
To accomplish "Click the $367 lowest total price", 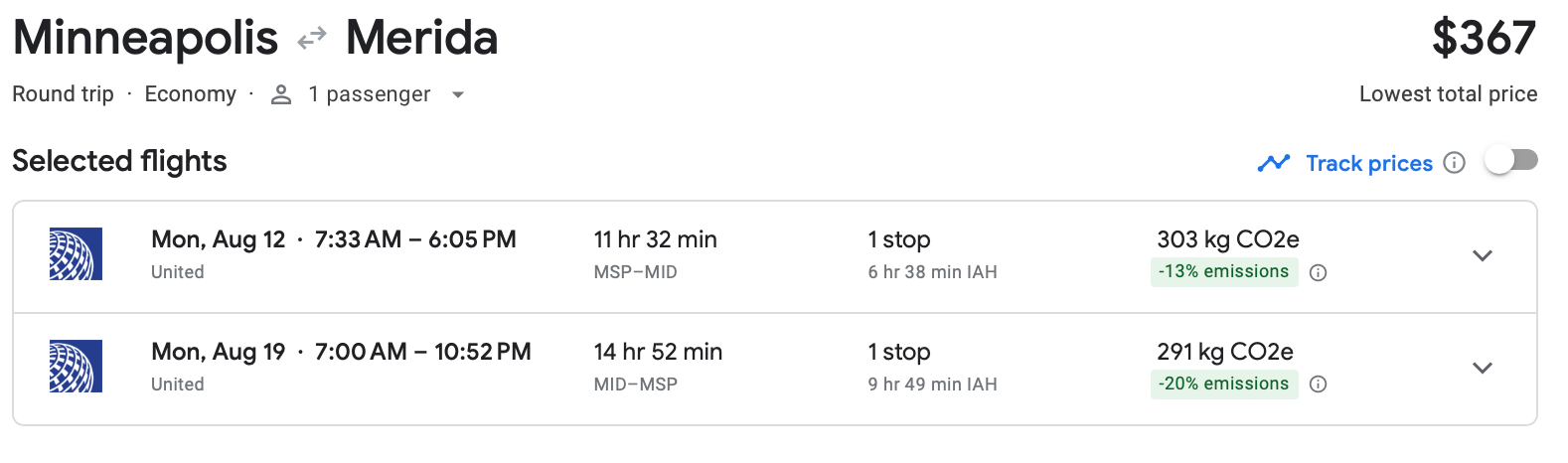I will (1484, 39).
